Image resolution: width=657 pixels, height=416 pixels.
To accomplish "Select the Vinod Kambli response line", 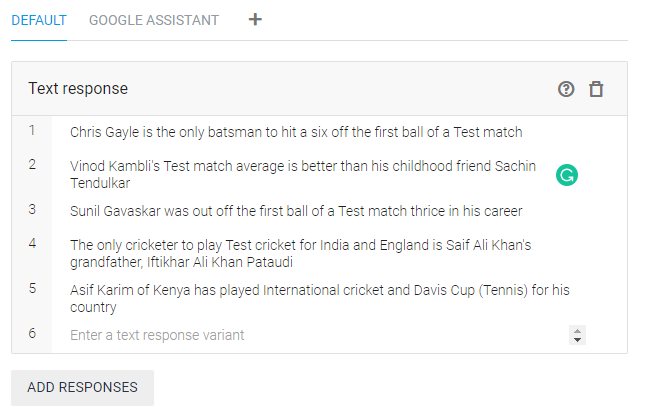I will 302,174.
